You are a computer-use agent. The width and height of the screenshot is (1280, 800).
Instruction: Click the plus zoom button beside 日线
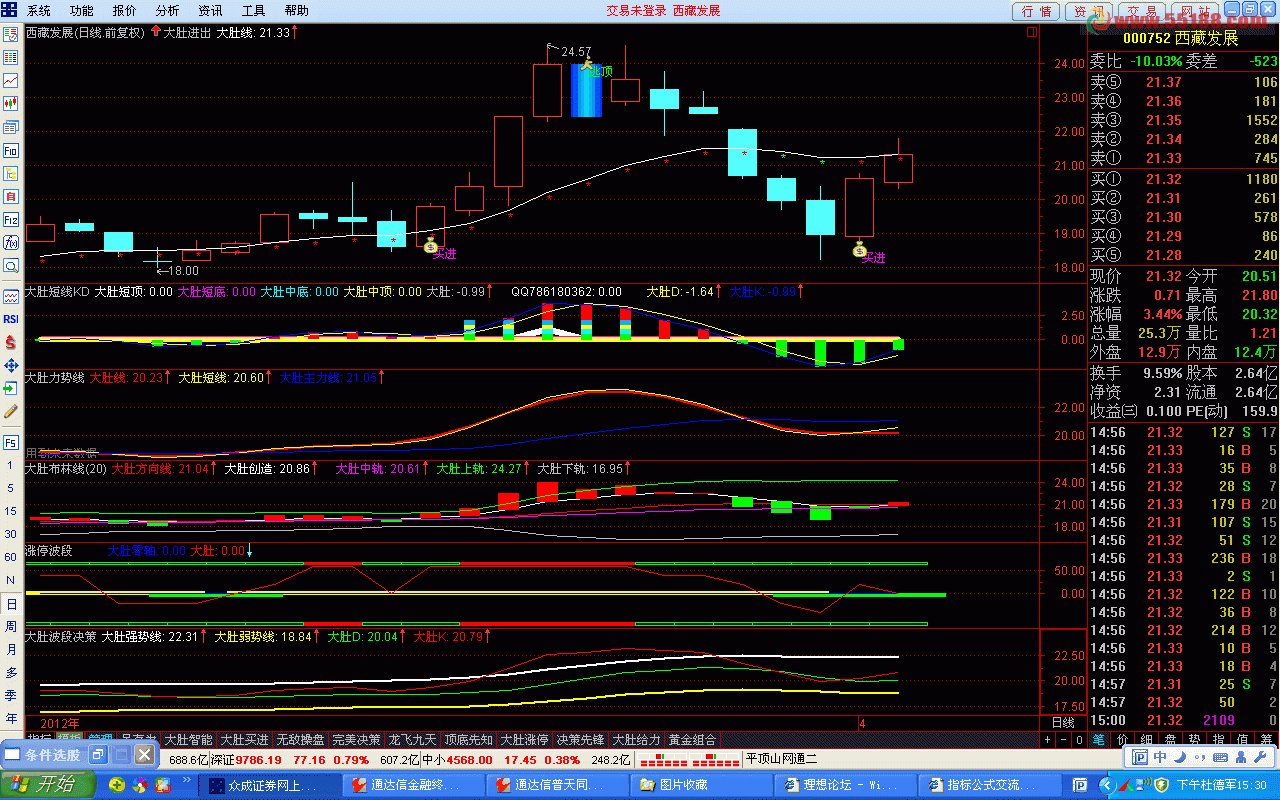[x=1047, y=740]
